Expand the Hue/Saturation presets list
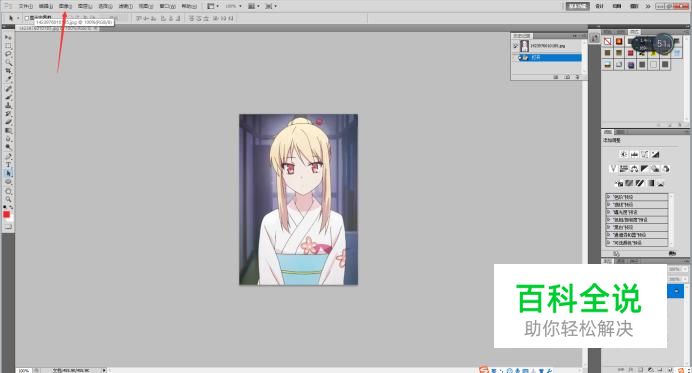This screenshot has height=373, width=692. click(x=609, y=220)
